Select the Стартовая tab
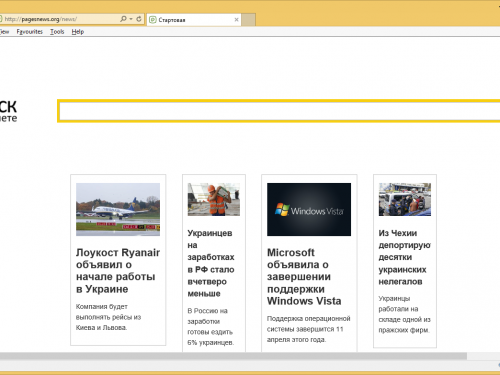The width and height of the screenshot is (500, 375). (194, 20)
